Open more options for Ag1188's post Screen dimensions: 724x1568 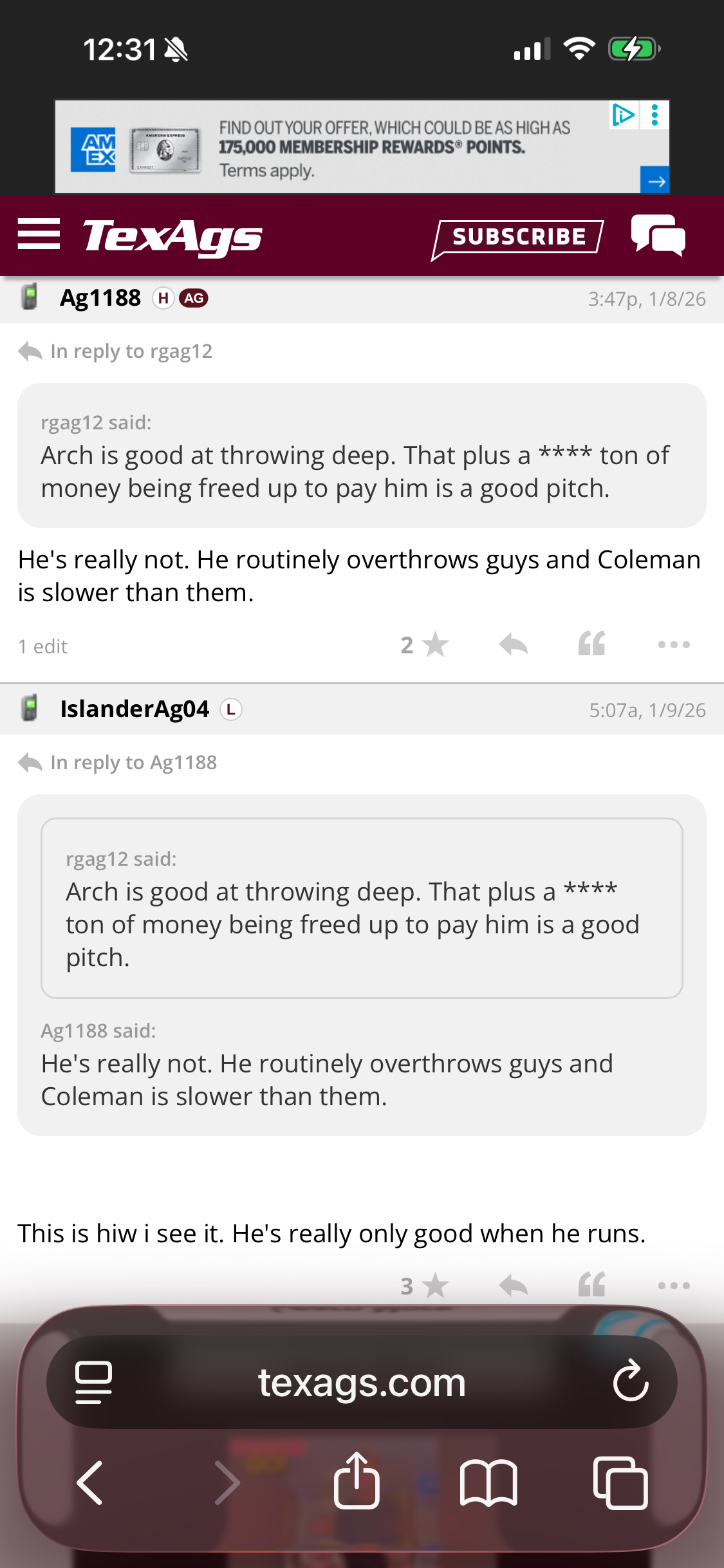(x=673, y=645)
